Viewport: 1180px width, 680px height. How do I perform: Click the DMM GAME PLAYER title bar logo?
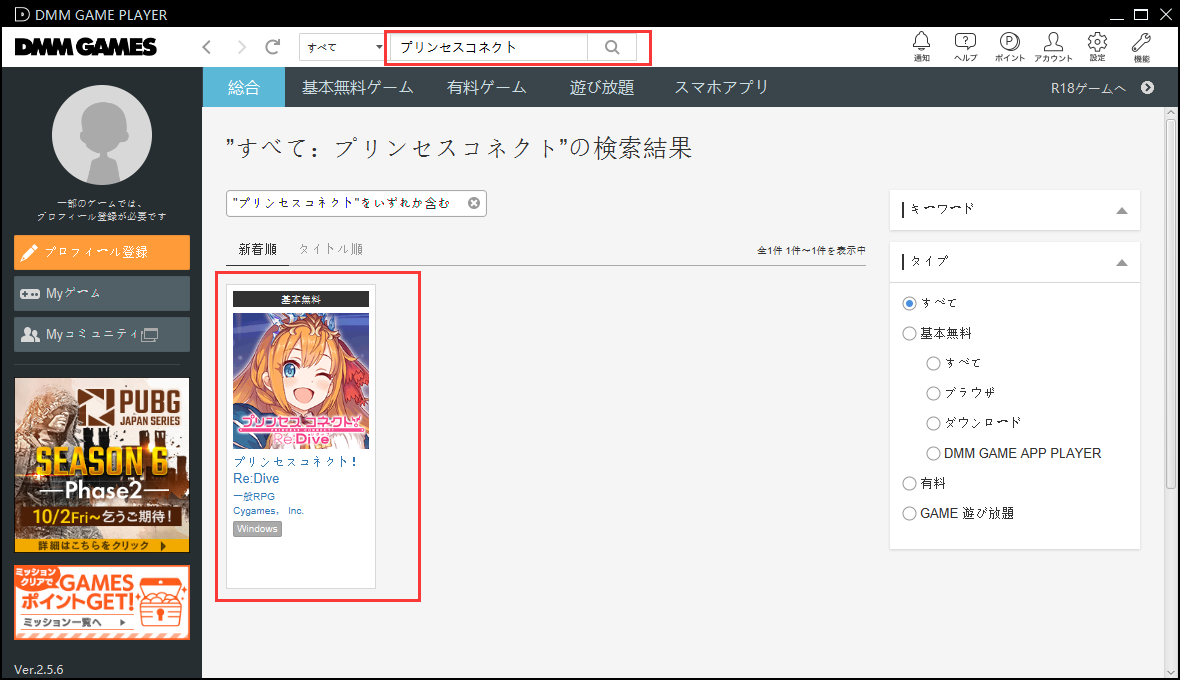[x=23, y=14]
